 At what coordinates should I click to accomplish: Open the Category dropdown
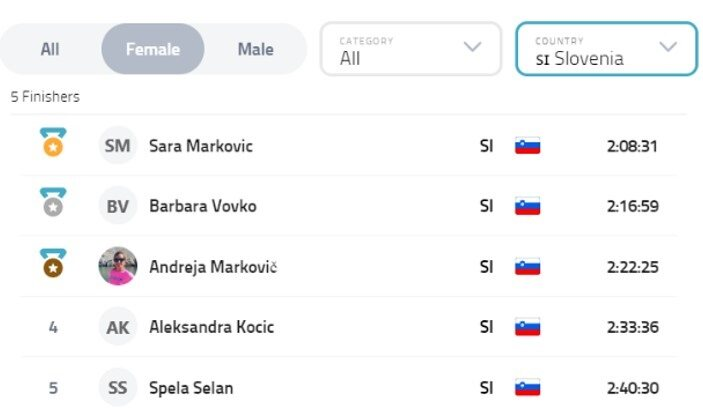point(410,49)
